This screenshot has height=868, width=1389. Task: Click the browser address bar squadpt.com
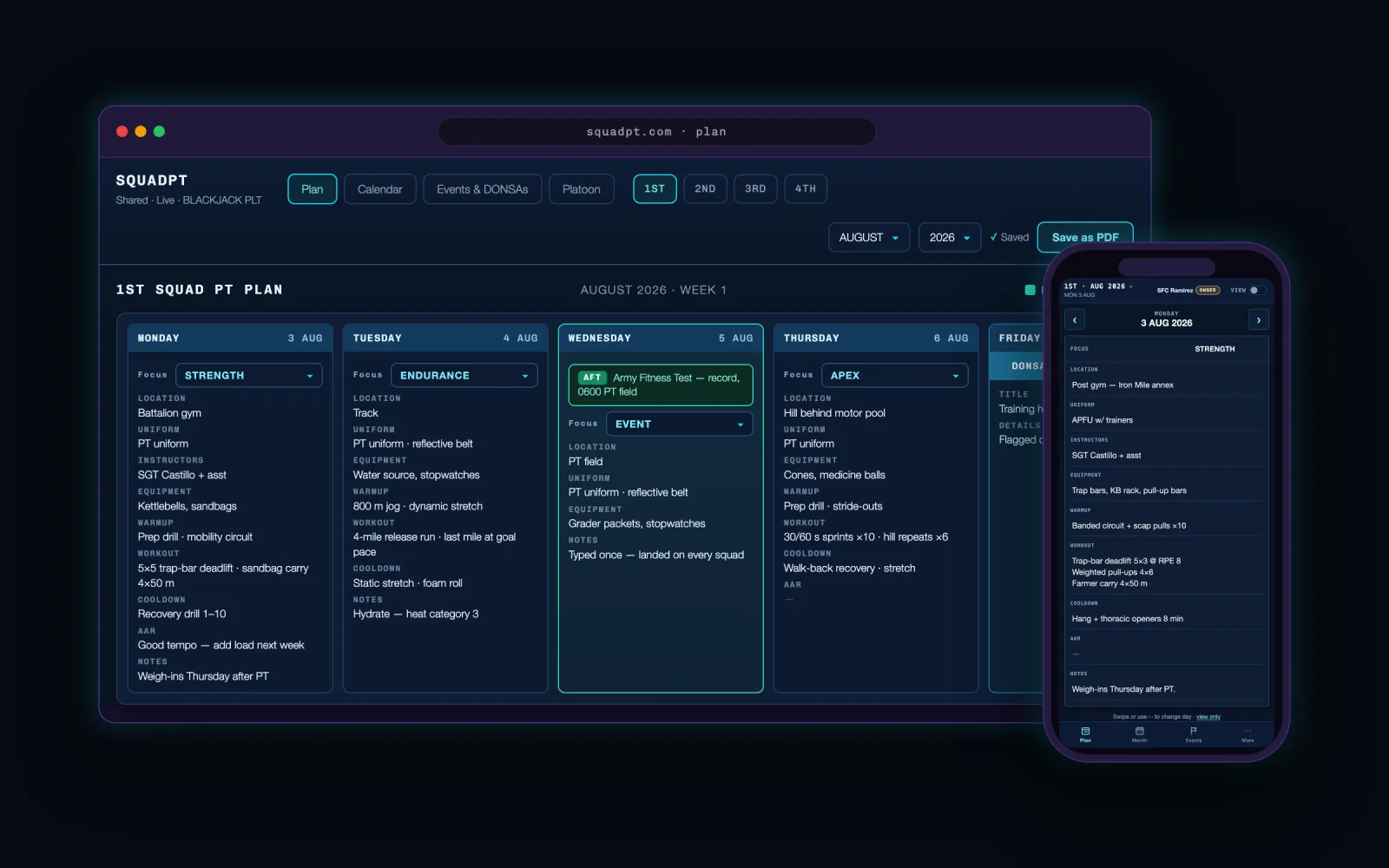656,132
